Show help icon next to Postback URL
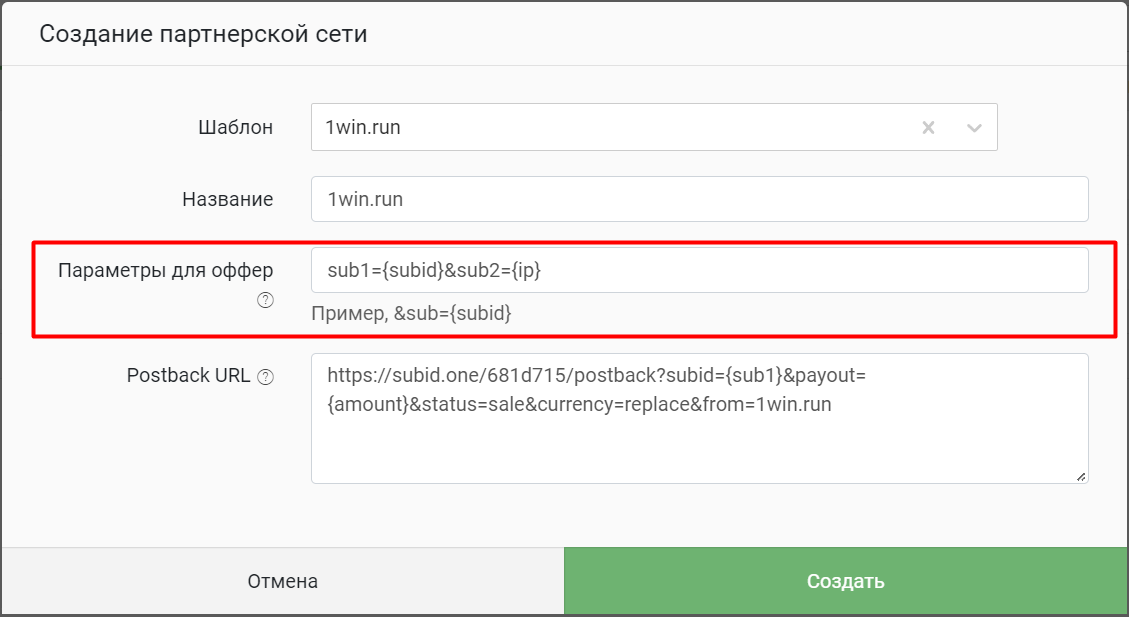Image resolution: width=1129 pixels, height=617 pixels. [266, 377]
